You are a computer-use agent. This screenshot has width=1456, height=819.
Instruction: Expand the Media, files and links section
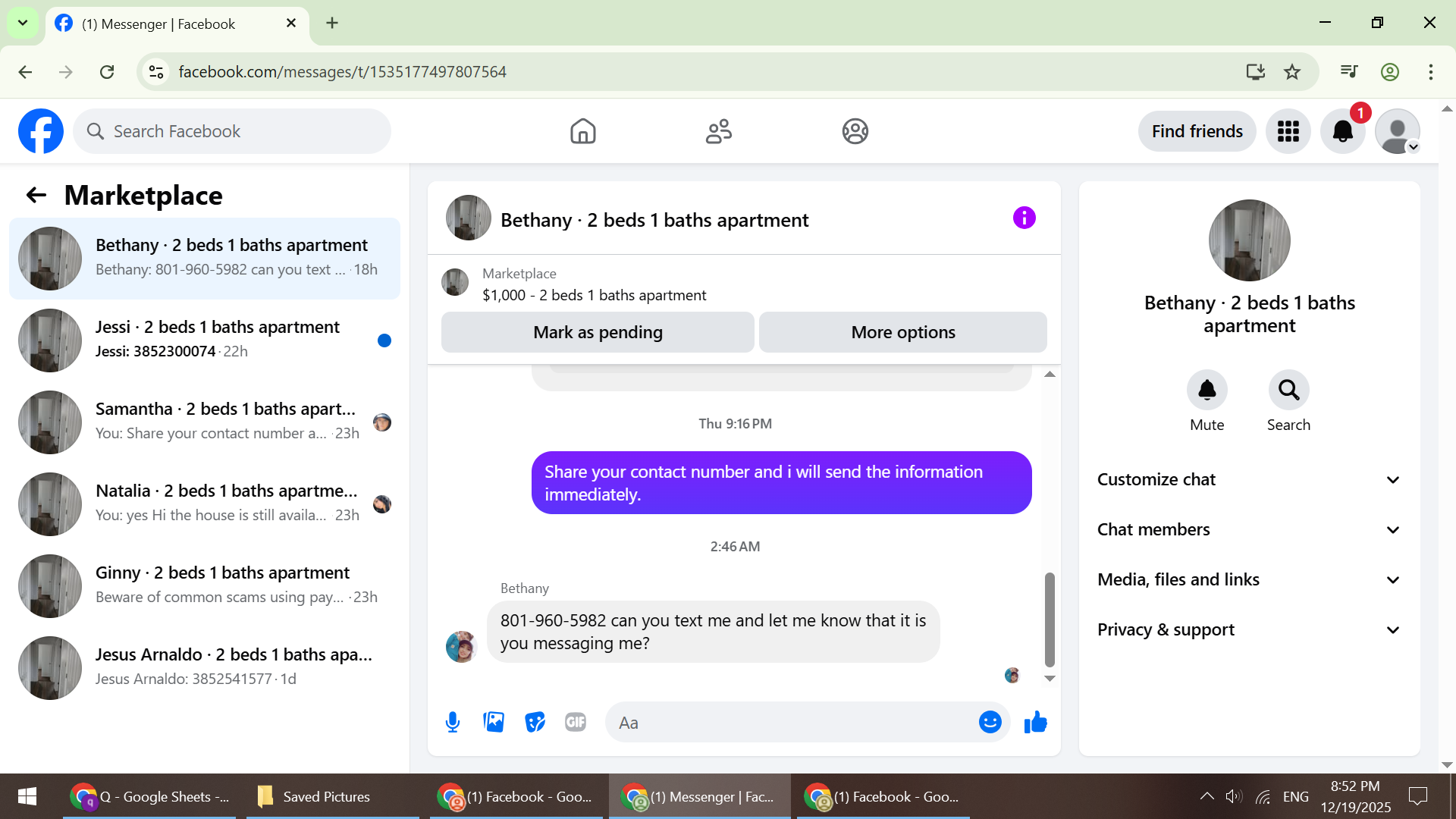tap(1249, 579)
